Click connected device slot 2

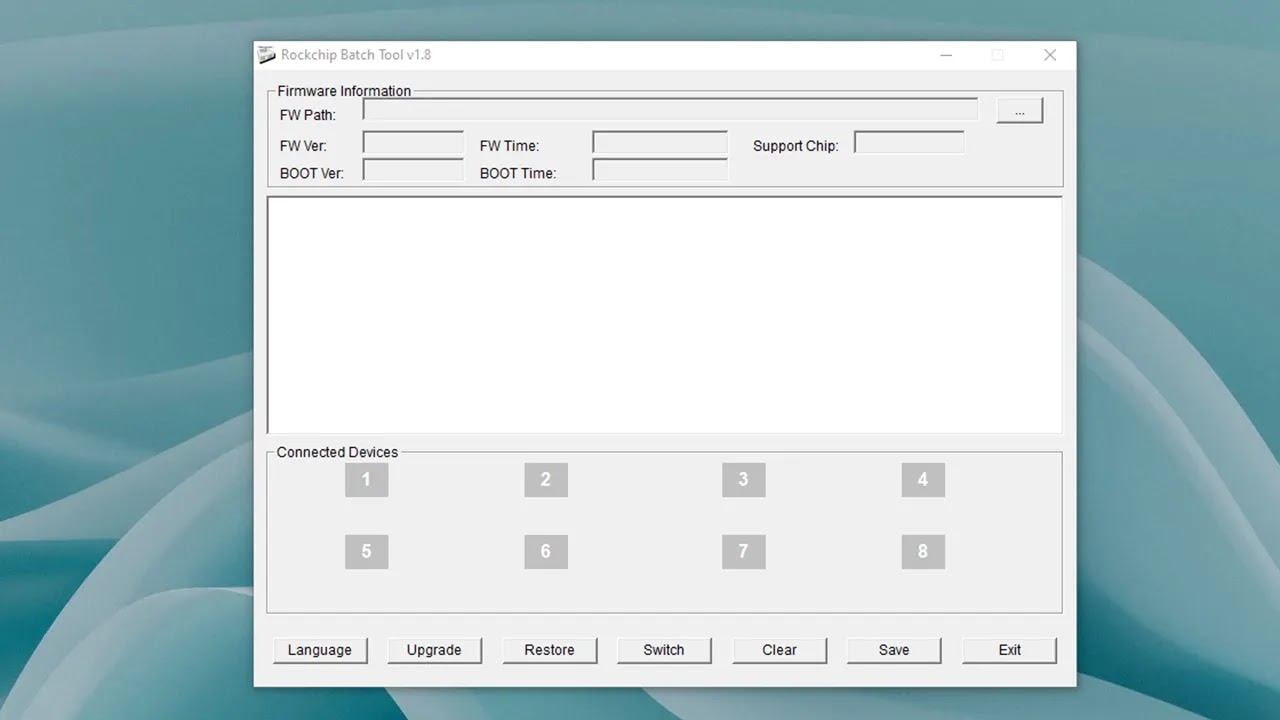click(546, 480)
